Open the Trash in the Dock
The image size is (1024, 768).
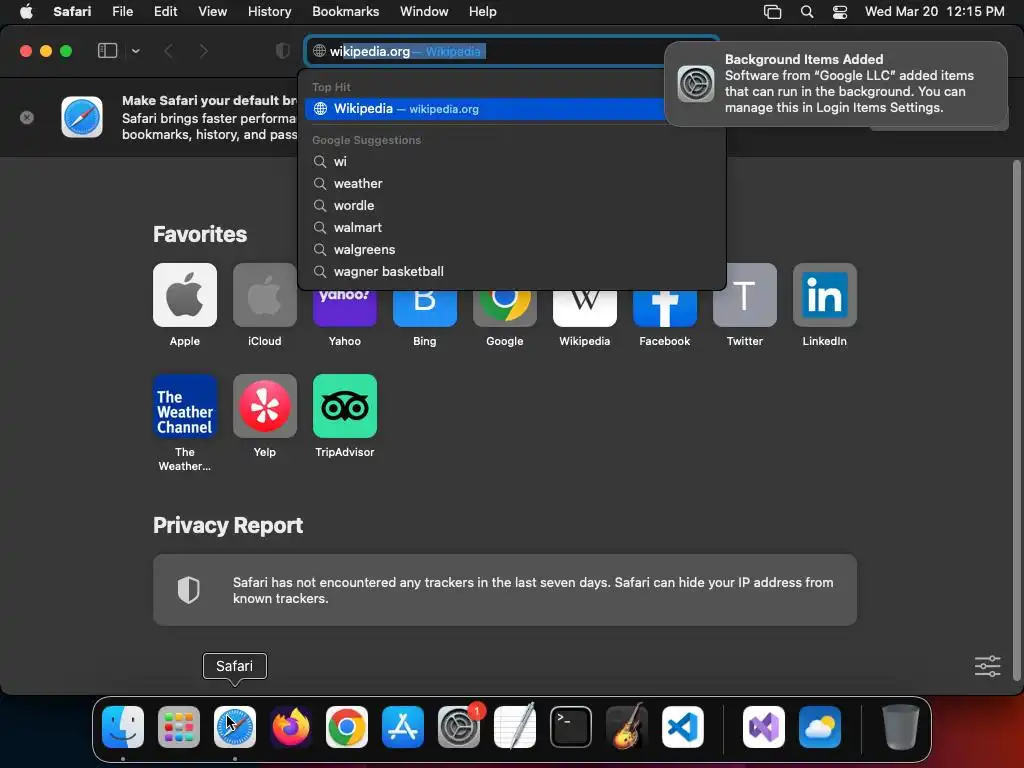[901, 727]
